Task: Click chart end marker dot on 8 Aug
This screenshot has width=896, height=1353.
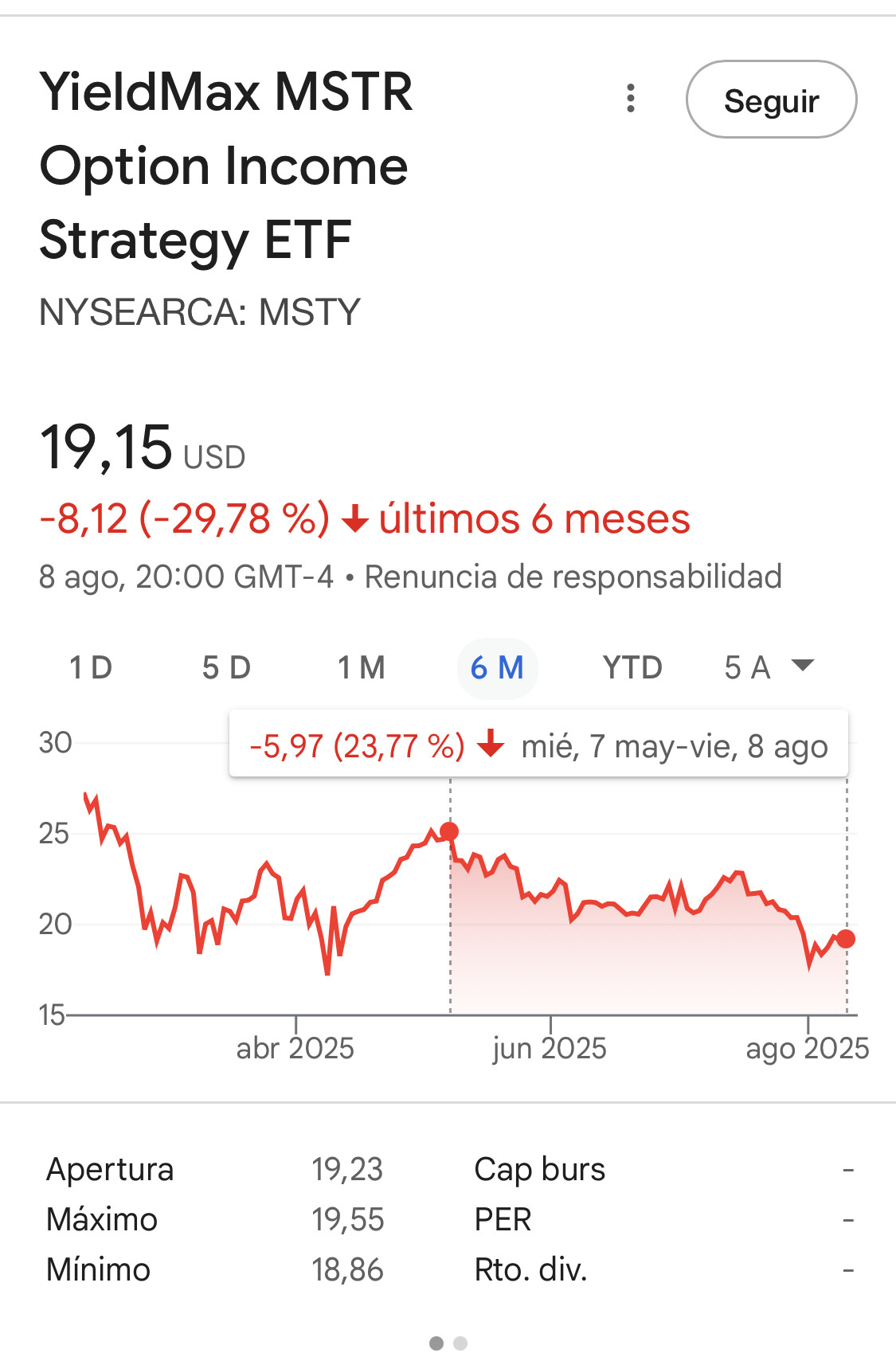Action: pos(846,939)
